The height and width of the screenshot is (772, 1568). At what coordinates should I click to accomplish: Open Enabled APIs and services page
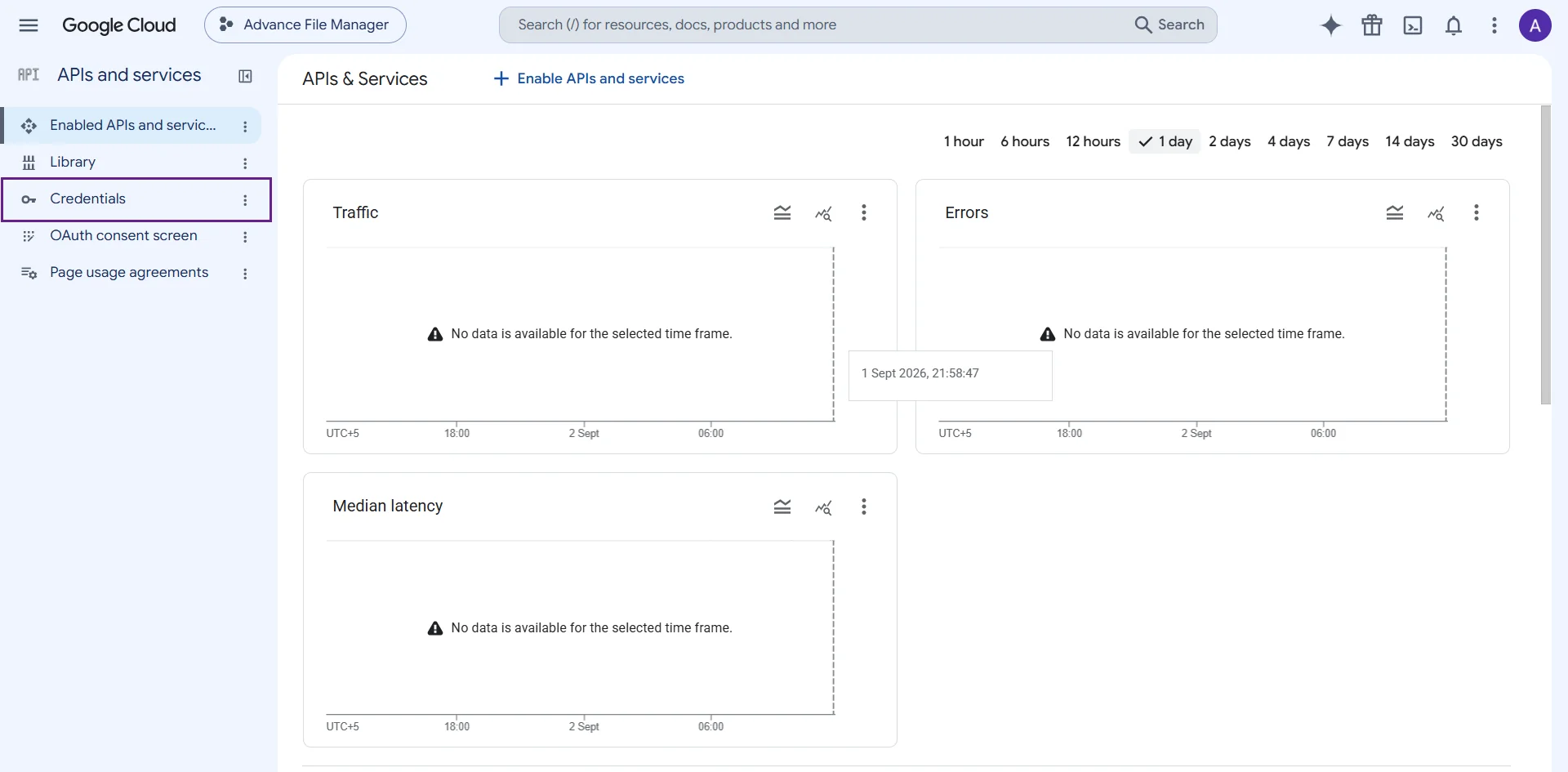click(x=132, y=126)
